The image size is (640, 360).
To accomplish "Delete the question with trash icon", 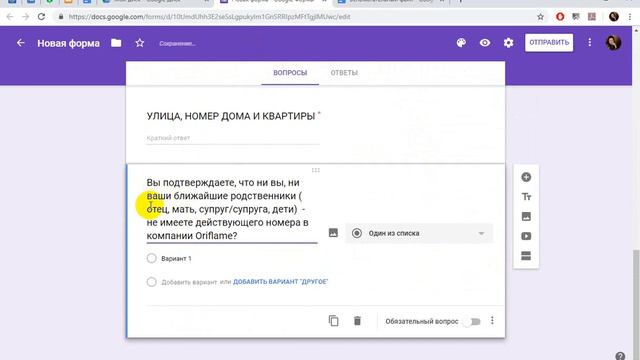I will (357, 321).
